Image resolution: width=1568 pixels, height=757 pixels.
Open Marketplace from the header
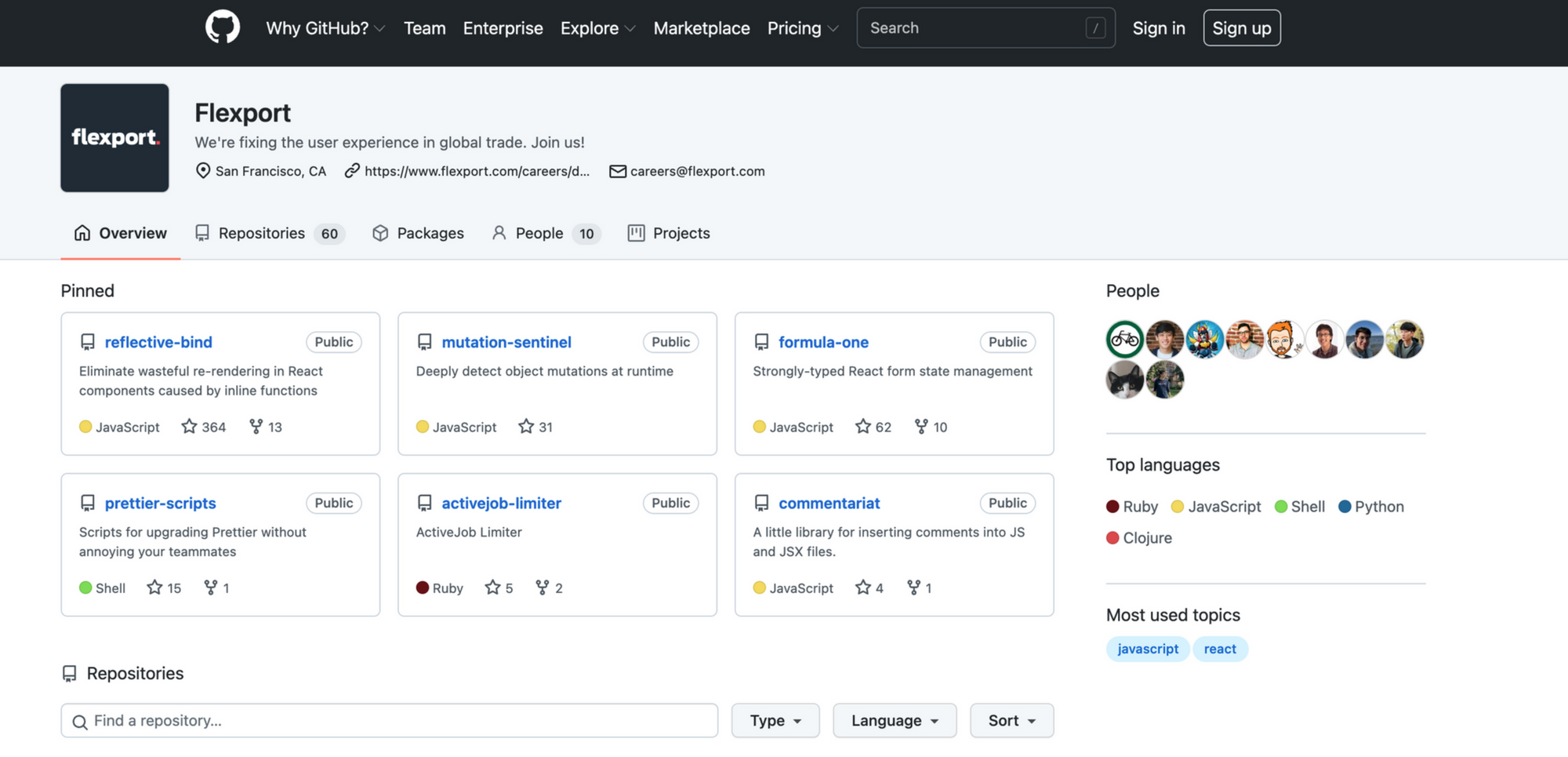(x=702, y=28)
